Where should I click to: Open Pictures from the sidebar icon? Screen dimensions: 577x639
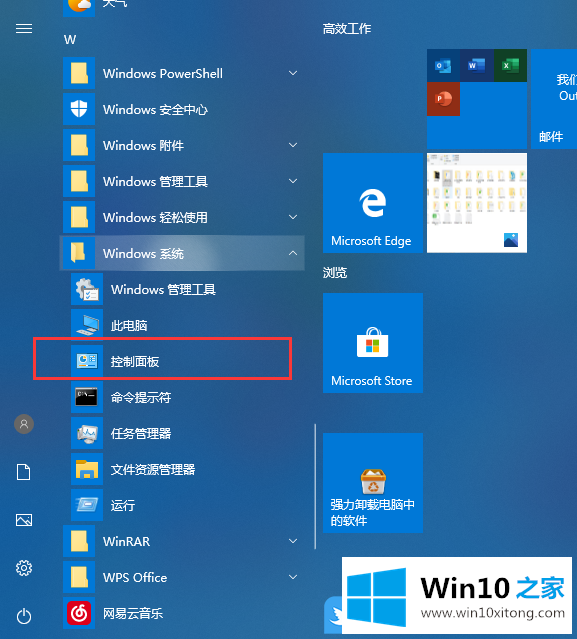click(x=24, y=520)
